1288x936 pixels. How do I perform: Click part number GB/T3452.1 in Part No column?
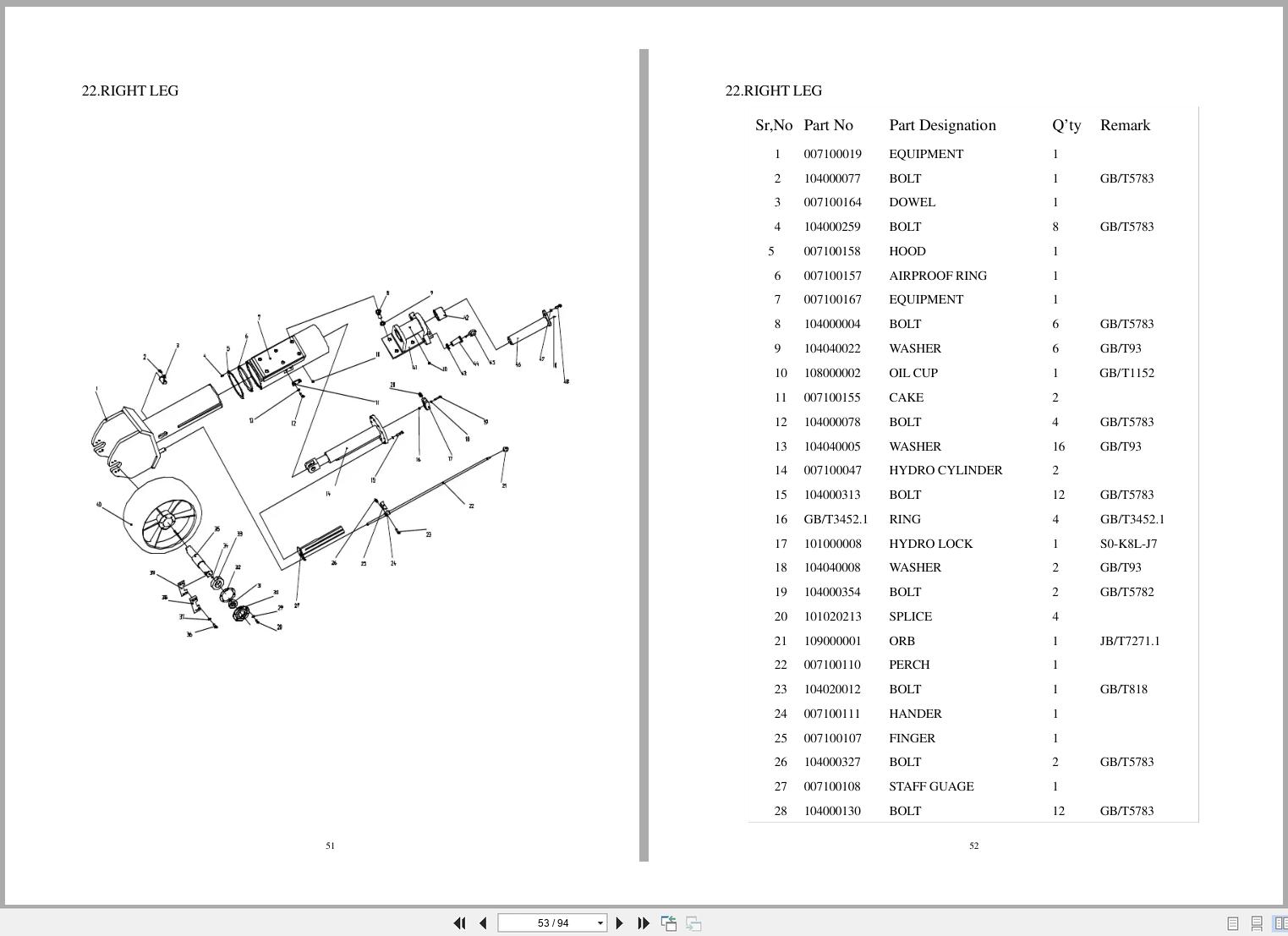836,519
